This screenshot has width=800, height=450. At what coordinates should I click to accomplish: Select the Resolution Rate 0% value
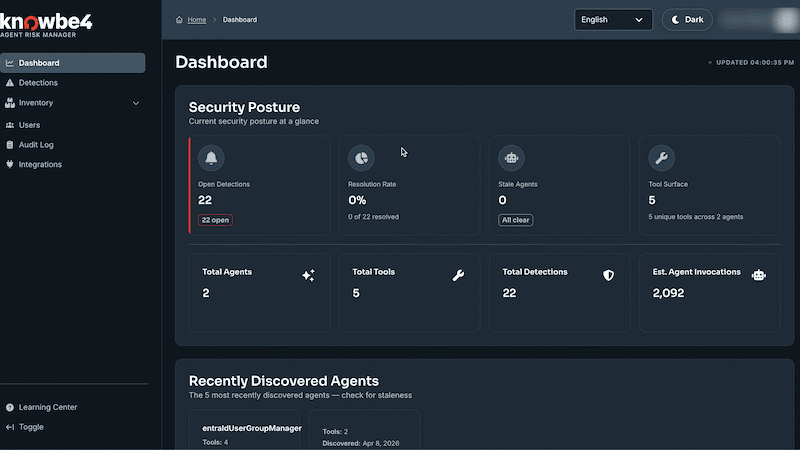tap(357, 200)
